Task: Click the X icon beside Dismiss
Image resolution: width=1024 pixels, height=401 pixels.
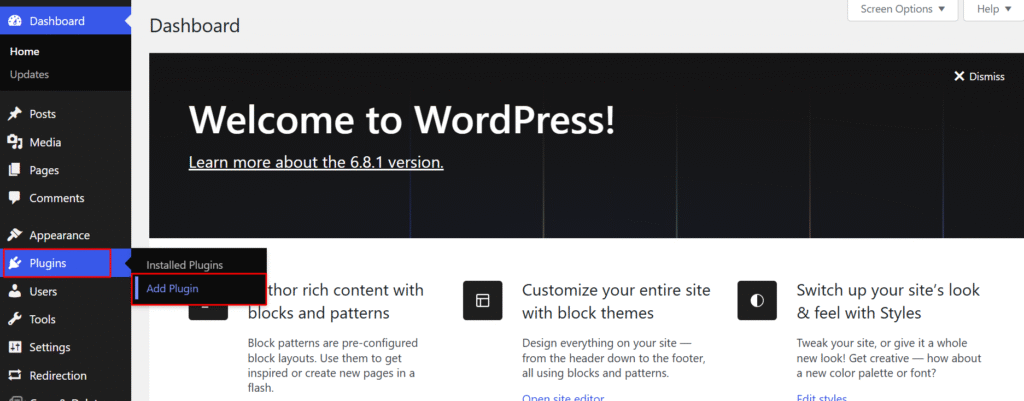Action: [x=959, y=76]
